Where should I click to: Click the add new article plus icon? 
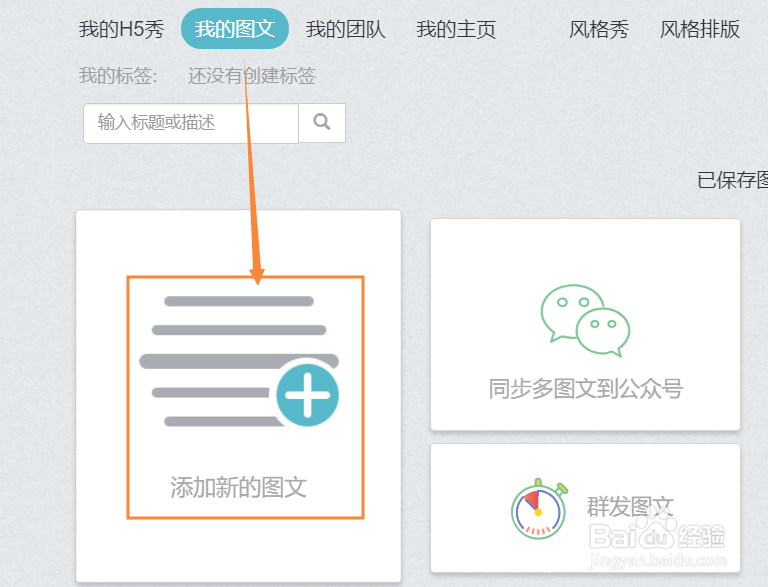[307, 395]
